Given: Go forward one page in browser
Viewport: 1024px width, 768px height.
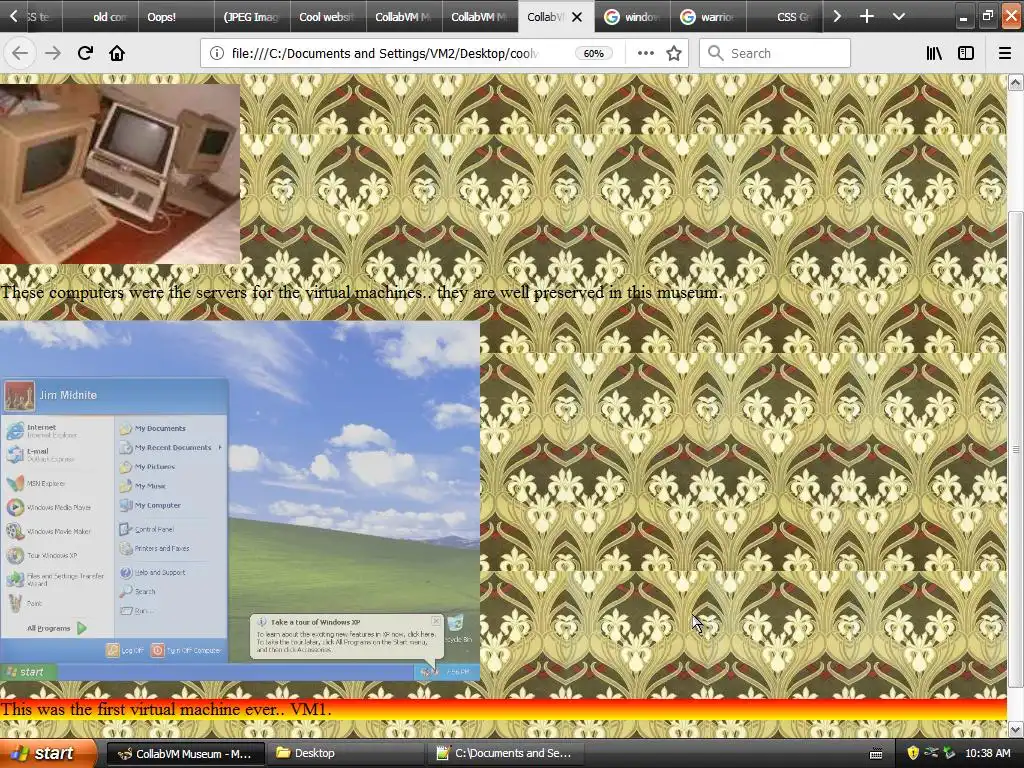Looking at the screenshot, I should (x=53, y=53).
